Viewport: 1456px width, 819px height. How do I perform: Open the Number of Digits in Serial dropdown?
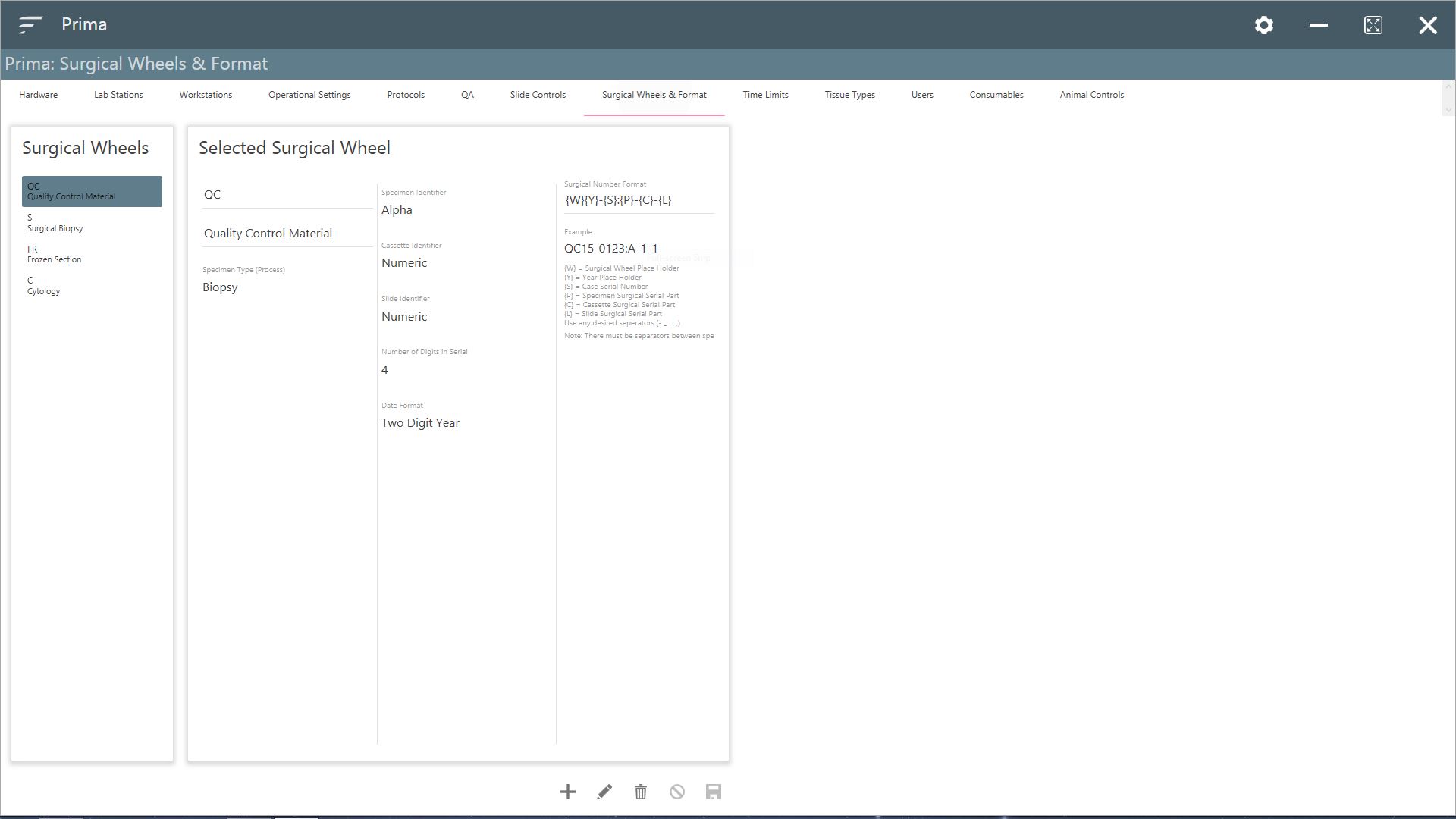(465, 370)
